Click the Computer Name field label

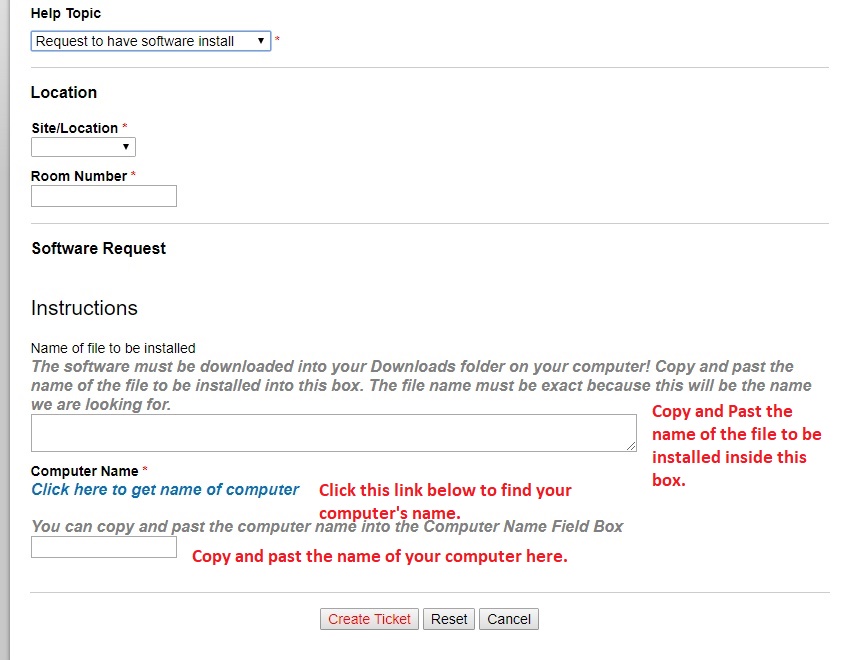point(85,471)
